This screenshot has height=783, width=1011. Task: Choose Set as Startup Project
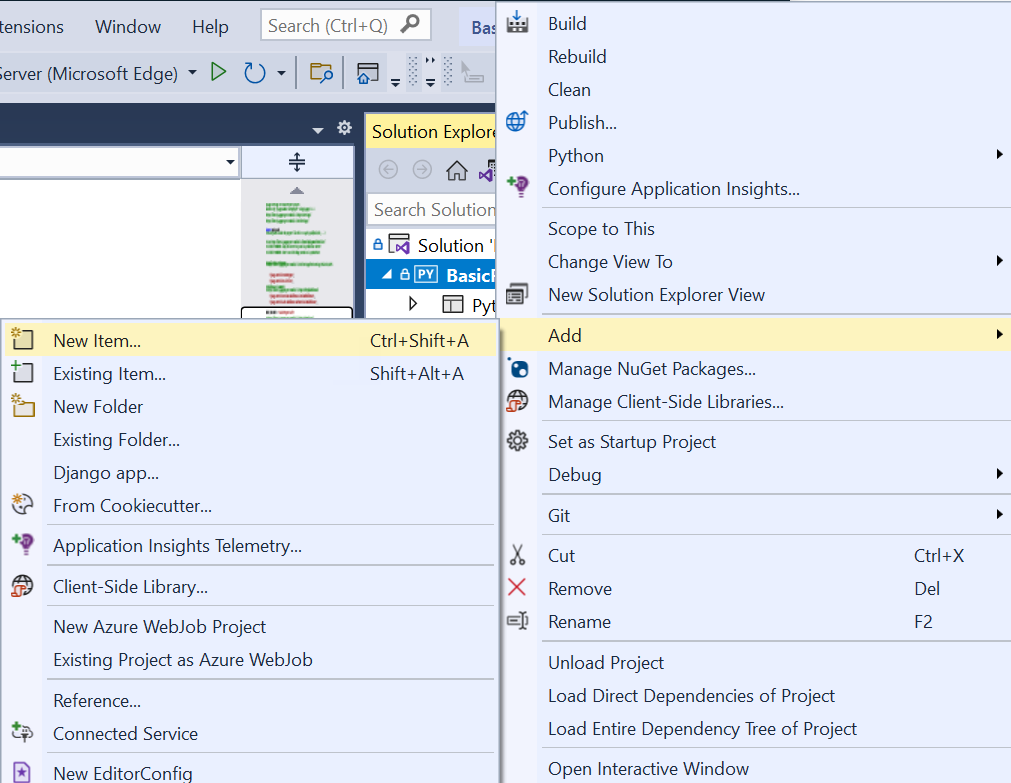632,441
